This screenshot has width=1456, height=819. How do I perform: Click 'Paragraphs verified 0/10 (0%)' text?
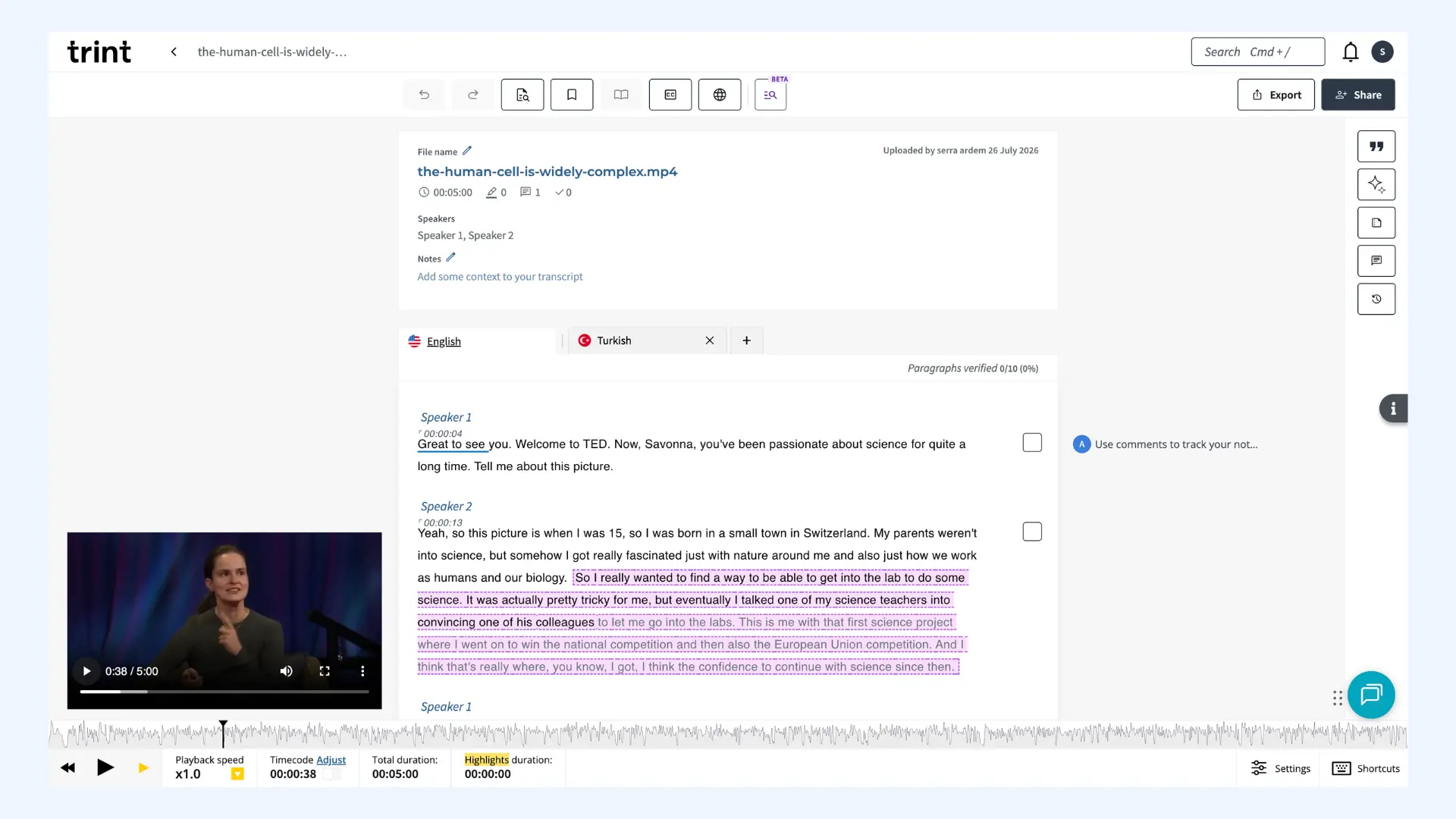(973, 369)
